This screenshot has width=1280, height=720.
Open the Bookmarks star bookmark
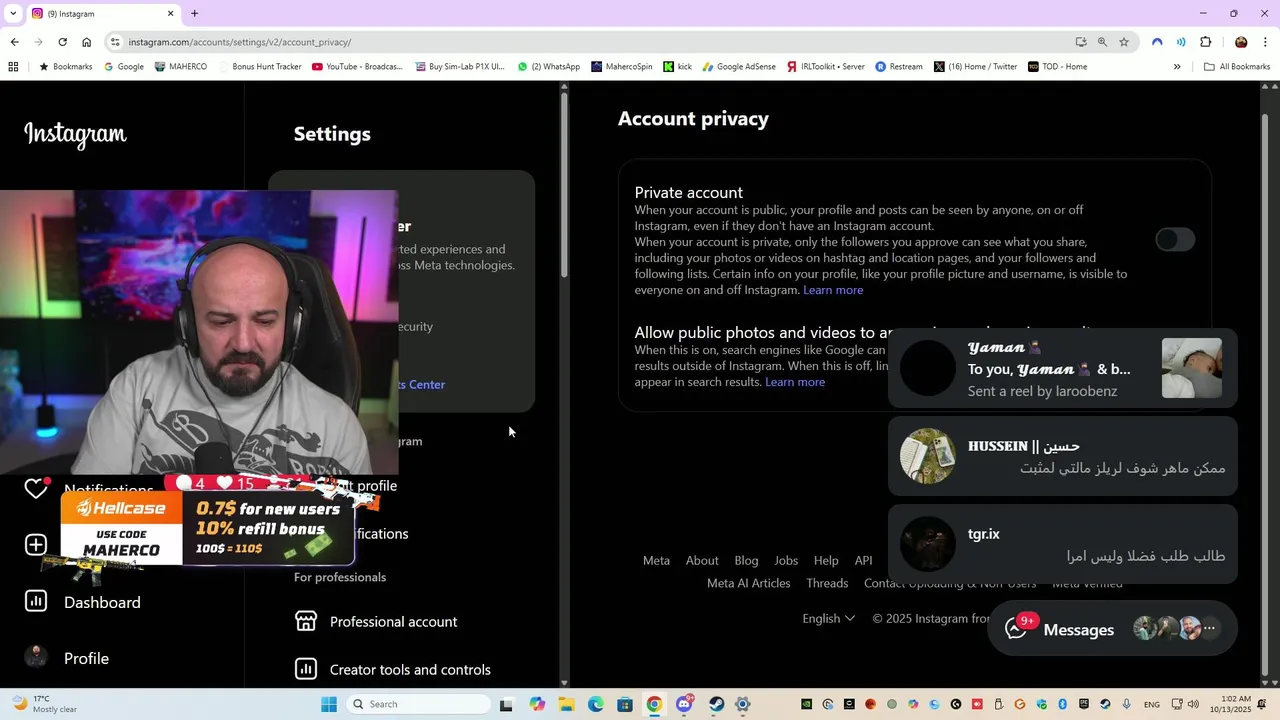(65, 67)
